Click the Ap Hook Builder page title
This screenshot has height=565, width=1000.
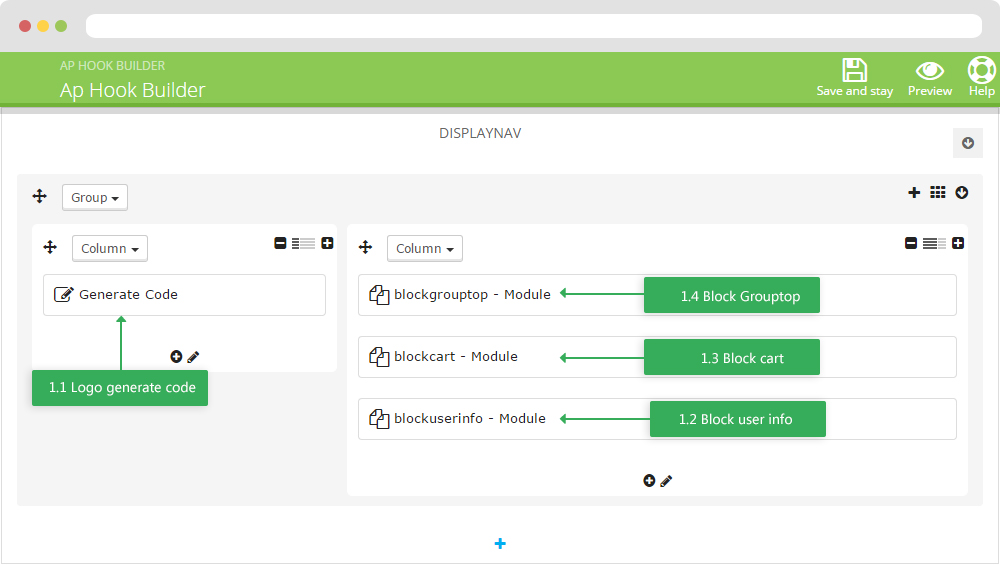pos(133,90)
